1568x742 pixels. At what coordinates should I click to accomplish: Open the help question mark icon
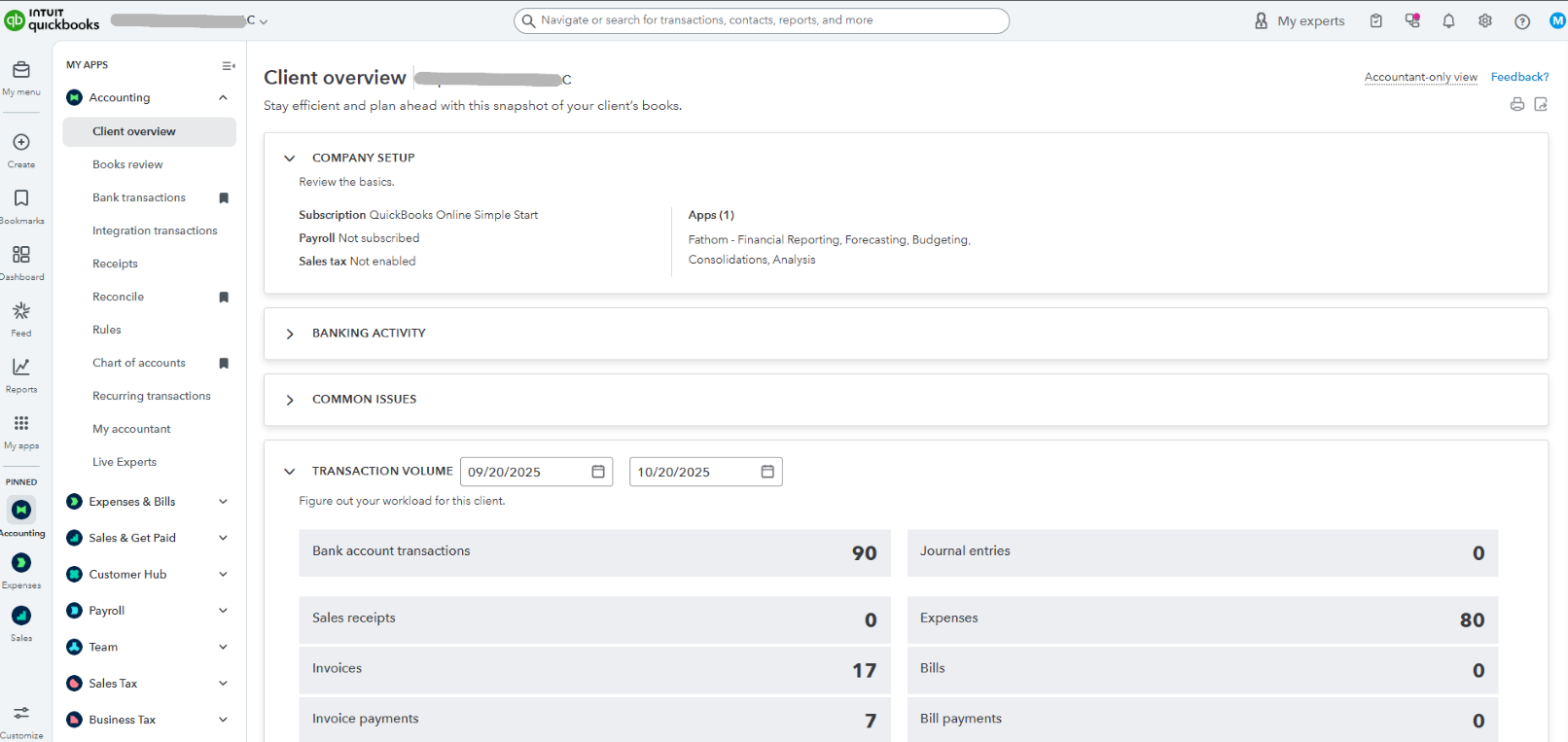[1522, 21]
